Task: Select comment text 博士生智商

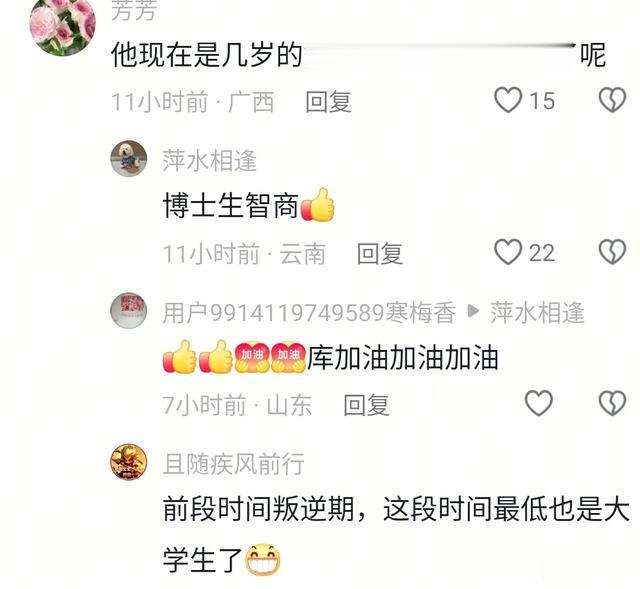Action: pos(231,205)
